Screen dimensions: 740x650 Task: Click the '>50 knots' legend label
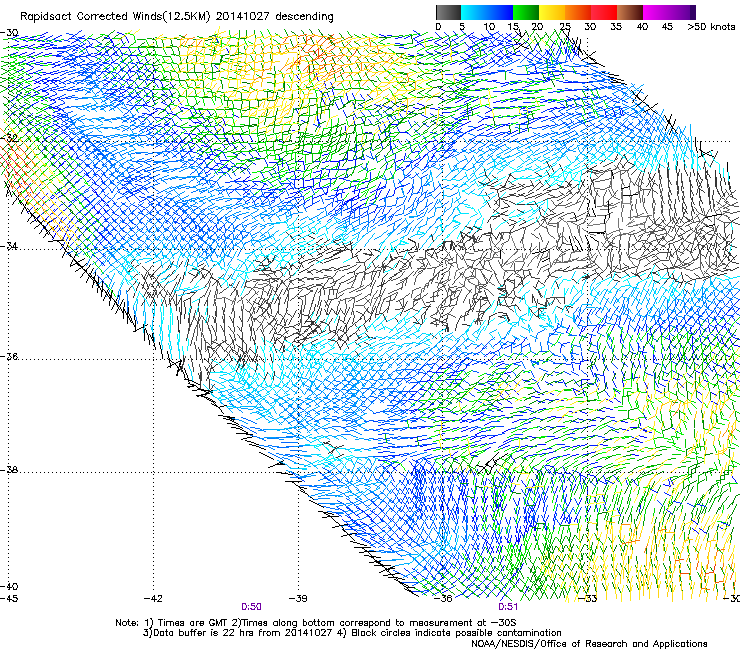[x=711, y=26]
